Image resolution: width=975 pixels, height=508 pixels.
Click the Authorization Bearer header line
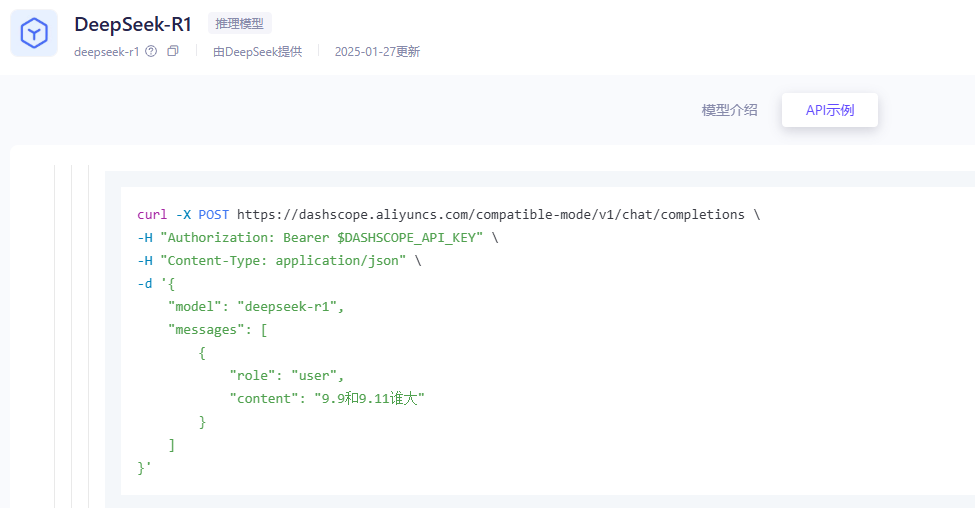pyautogui.click(x=318, y=238)
